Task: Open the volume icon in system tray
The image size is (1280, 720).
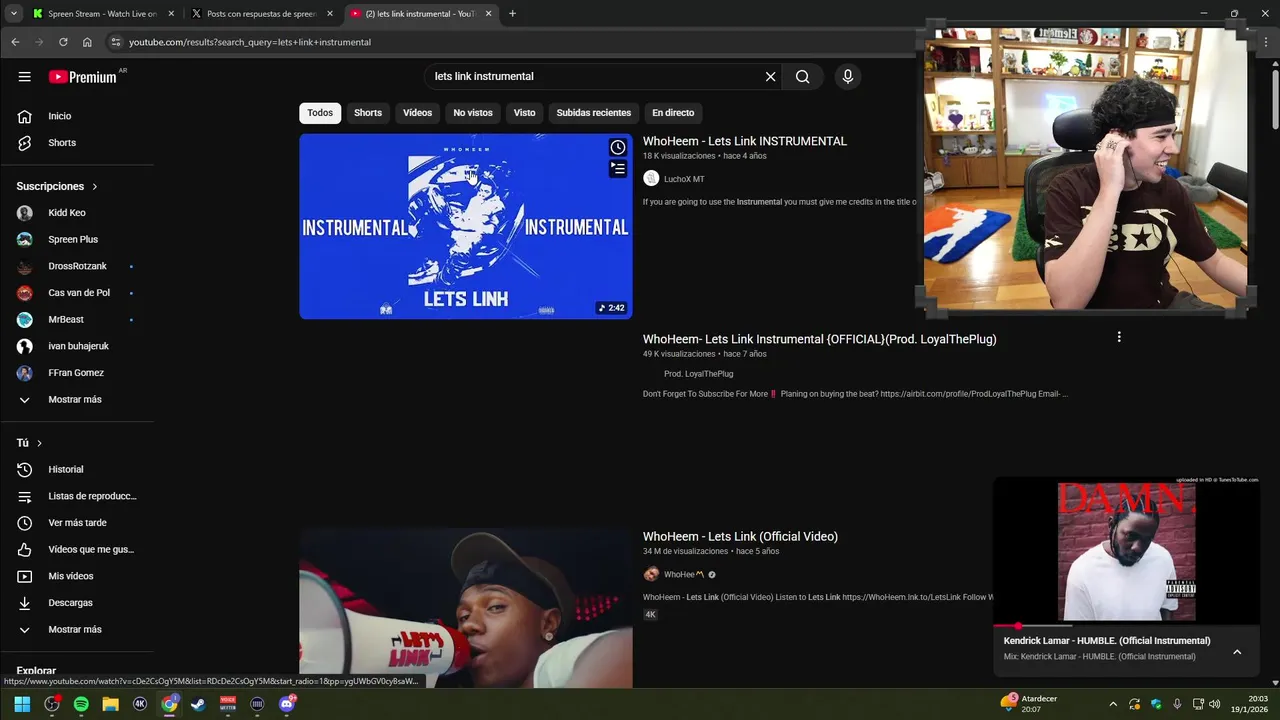Action: pyautogui.click(x=1214, y=704)
